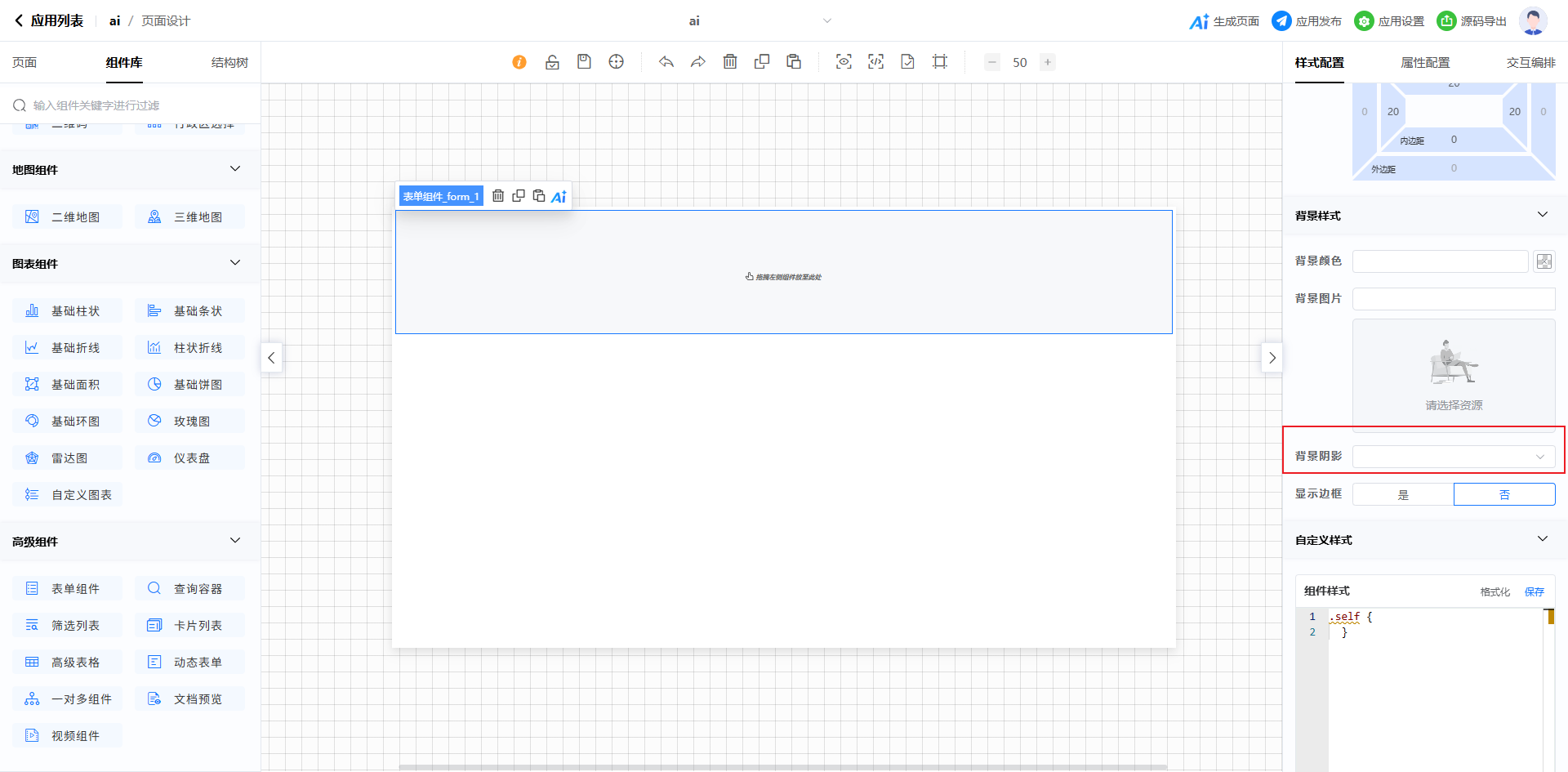
Task: Click 保存 link in 组件样式 editor
Action: [x=1534, y=591]
